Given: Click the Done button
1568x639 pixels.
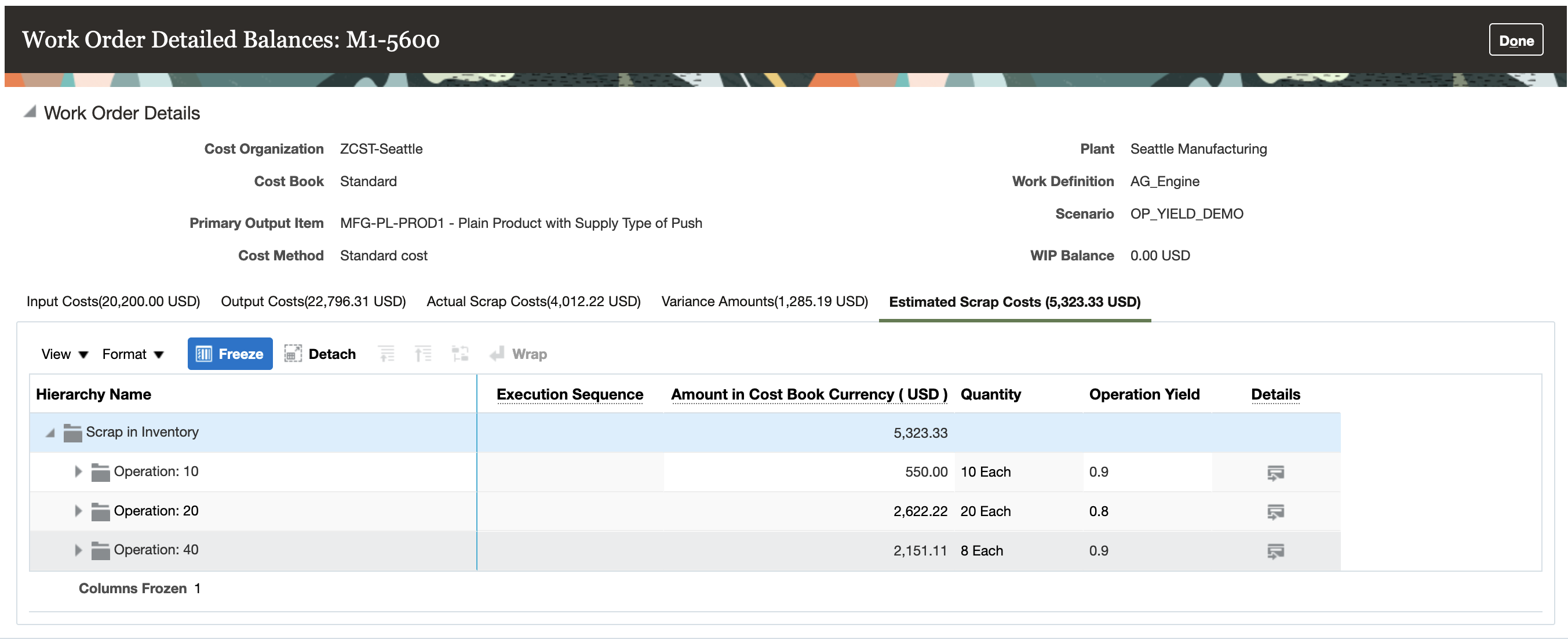Looking at the screenshot, I should [x=1515, y=40].
